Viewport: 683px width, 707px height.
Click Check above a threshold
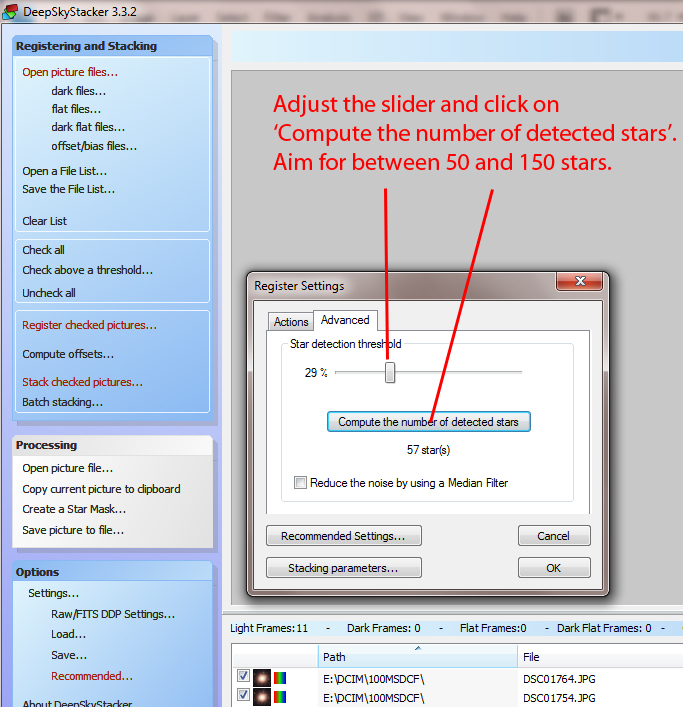coord(87,270)
